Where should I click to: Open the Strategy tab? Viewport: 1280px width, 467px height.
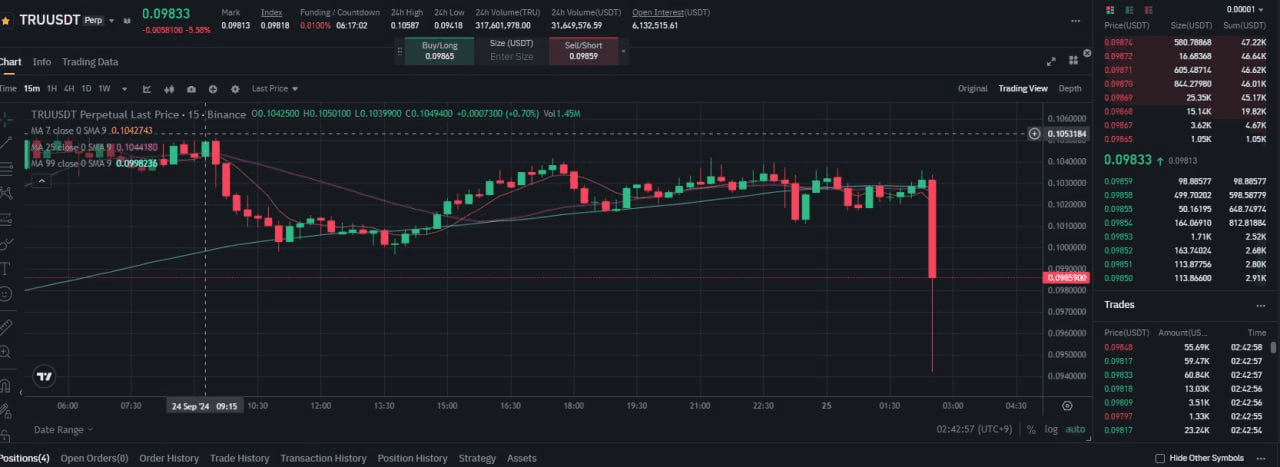point(477,458)
